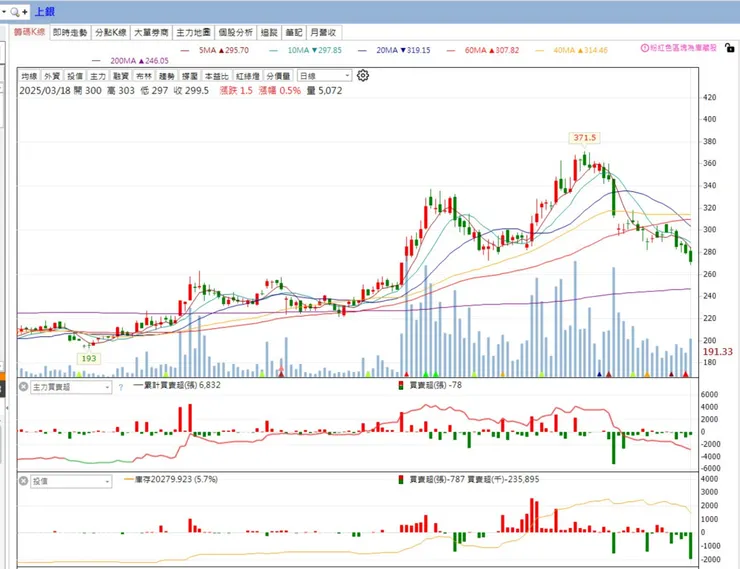This screenshot has width=740, height=569.
Task: Go to the 追蹤 tab
Action: tap(269, 33)
